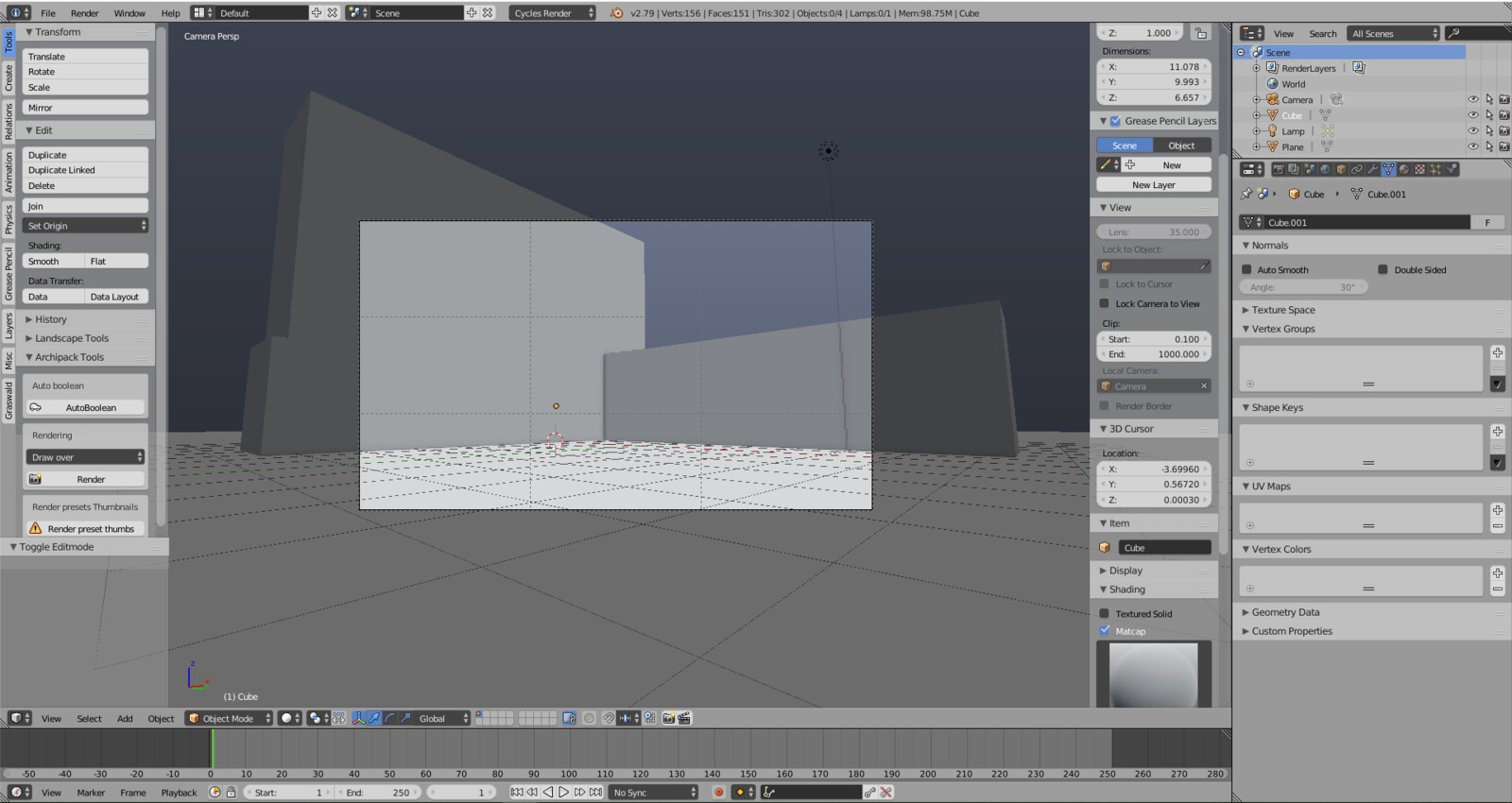Click the pin icon in properties breadcrumb
1512x803 pixels.
coord(1246,194)
